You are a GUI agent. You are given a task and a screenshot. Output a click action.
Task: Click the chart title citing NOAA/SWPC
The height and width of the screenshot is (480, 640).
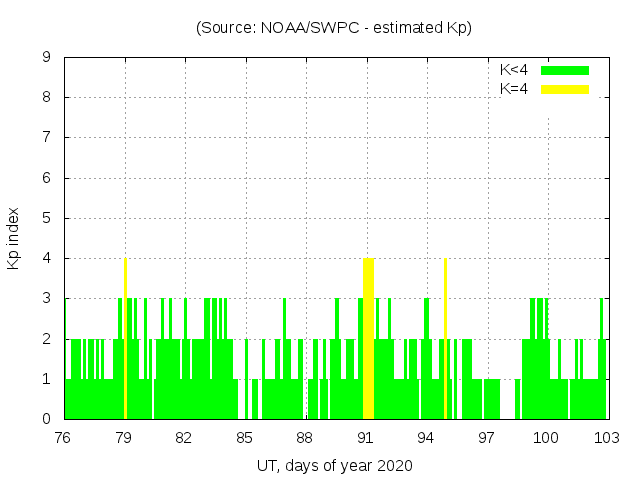pos(334,28)
